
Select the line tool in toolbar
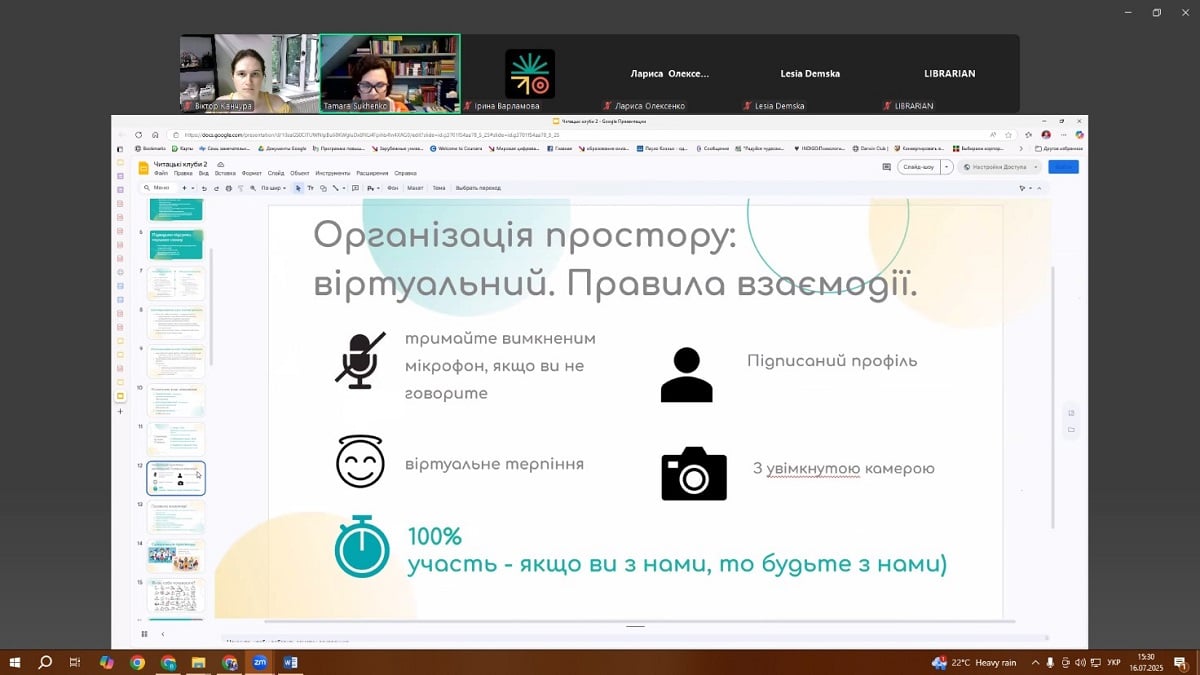coord(335,188)
